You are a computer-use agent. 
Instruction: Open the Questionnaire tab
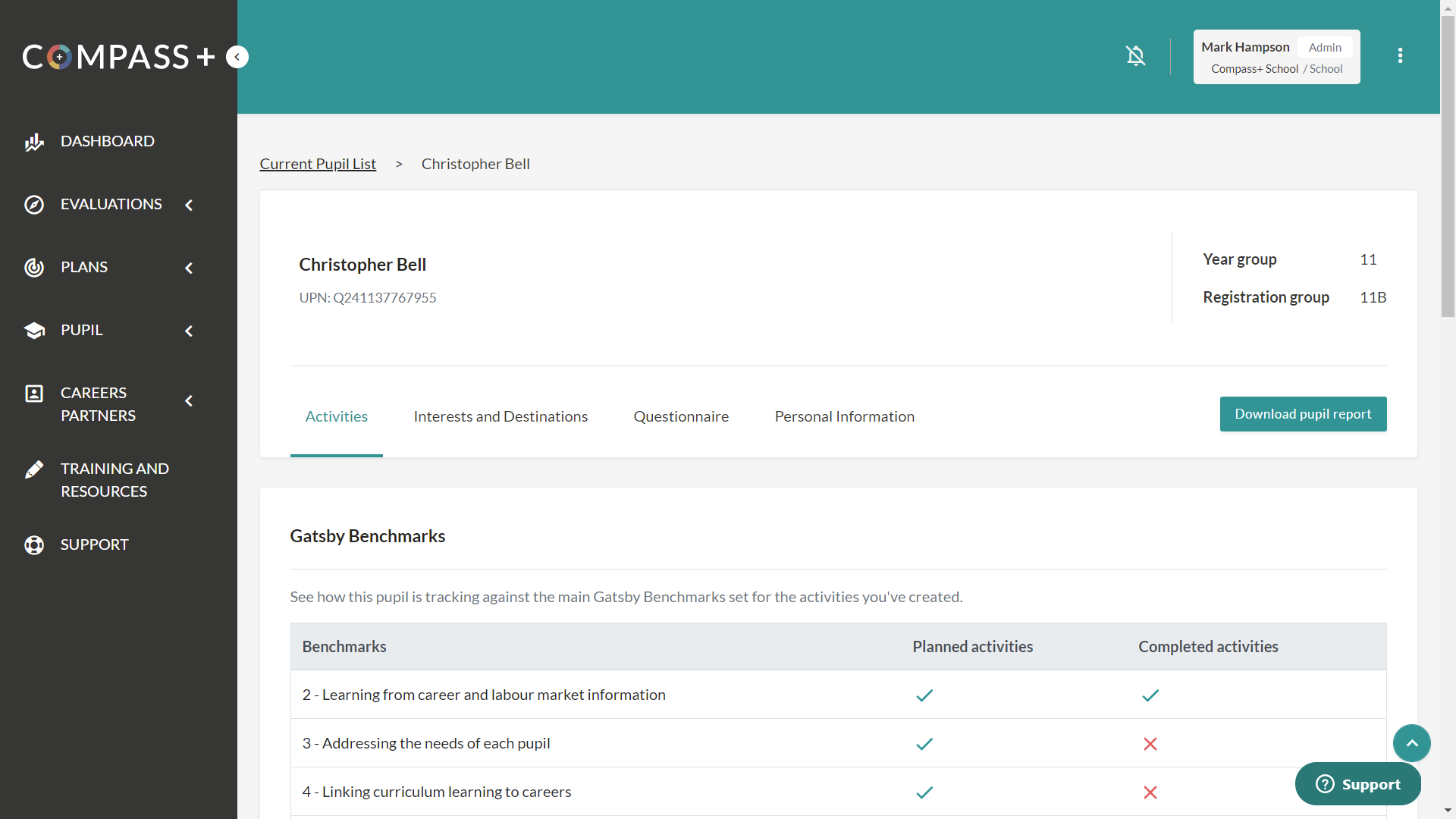681,416
